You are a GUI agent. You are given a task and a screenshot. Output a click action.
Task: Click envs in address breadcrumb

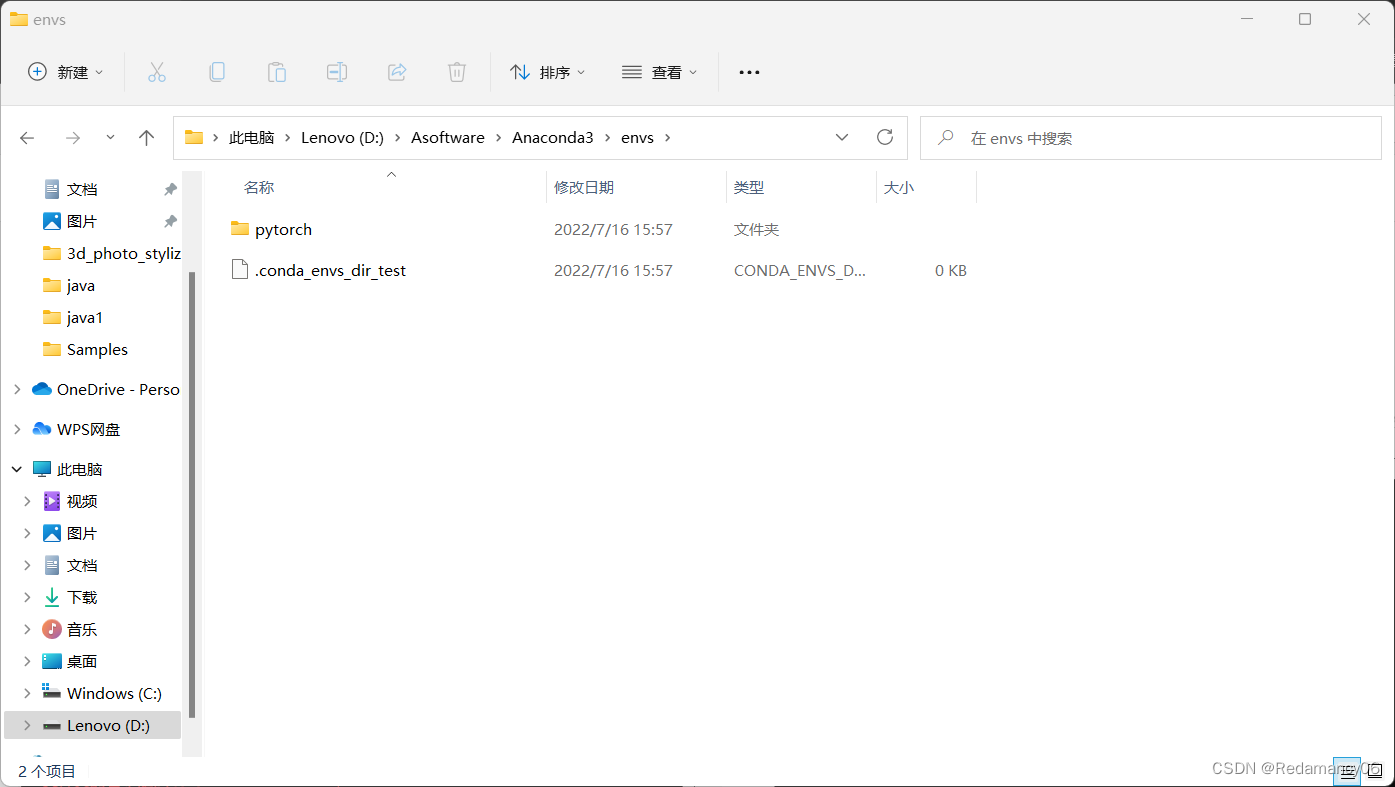coord(637,138)
